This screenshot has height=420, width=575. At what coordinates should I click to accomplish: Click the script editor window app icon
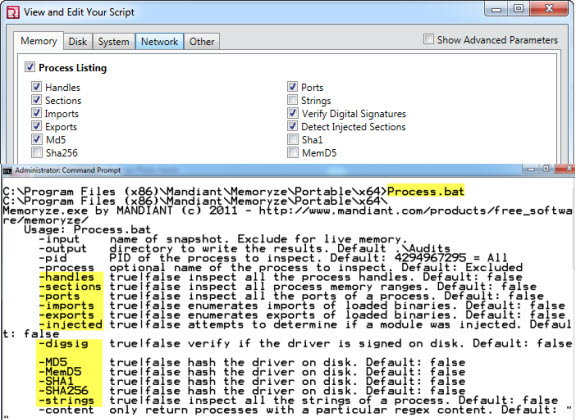13,12
